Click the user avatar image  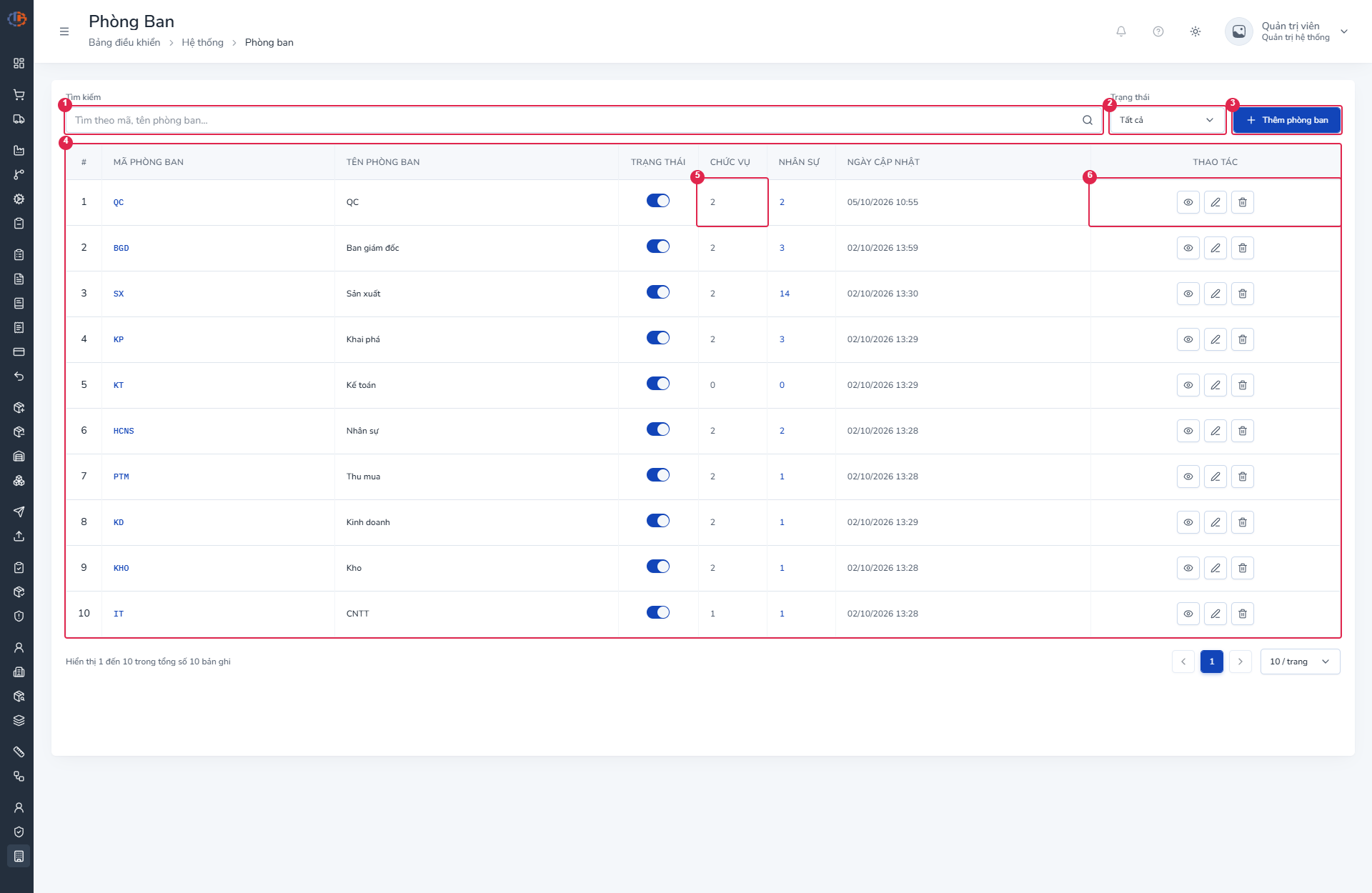click(x=1239, y=31)
